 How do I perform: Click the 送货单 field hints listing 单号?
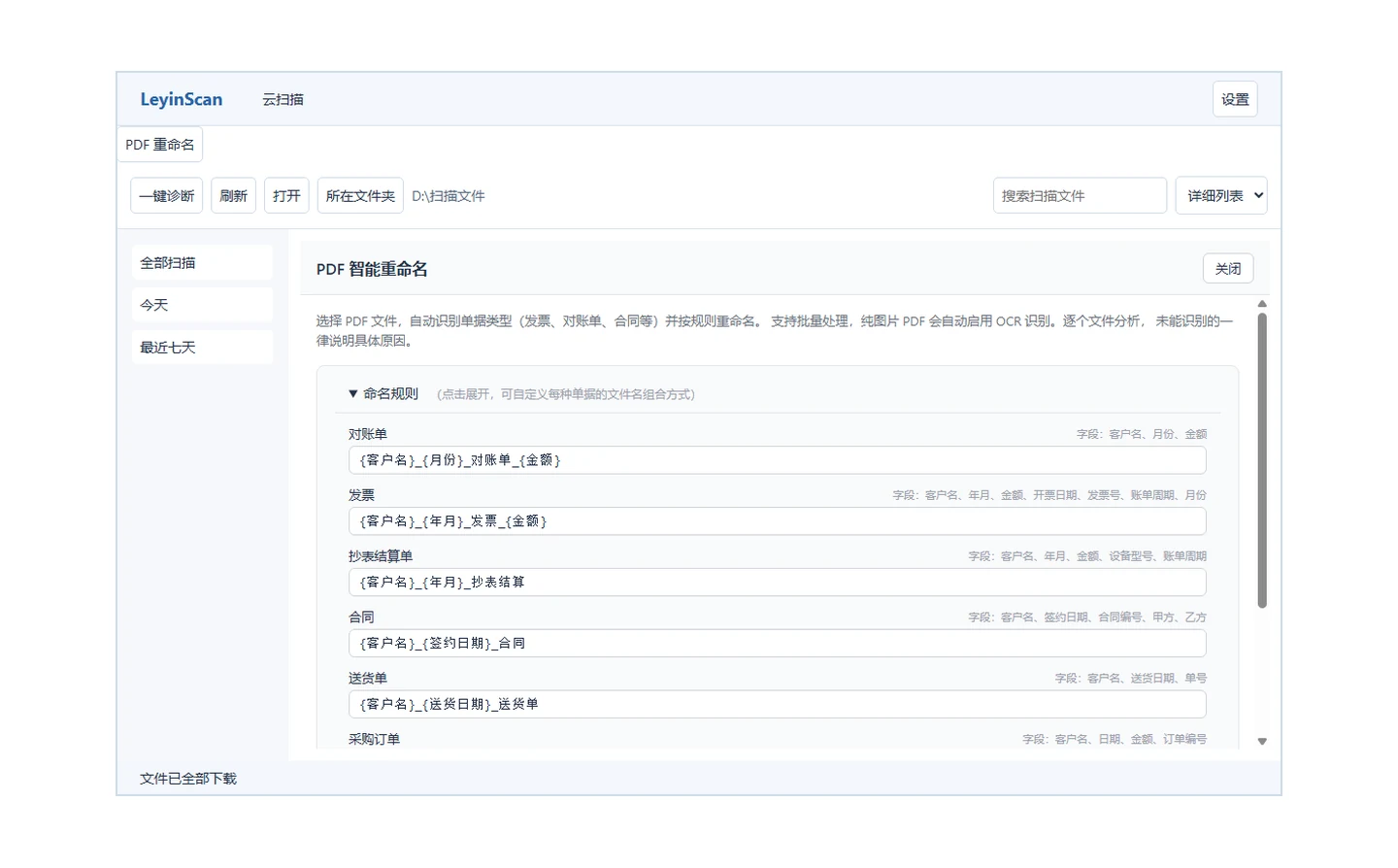click(x=1131, y=679)
